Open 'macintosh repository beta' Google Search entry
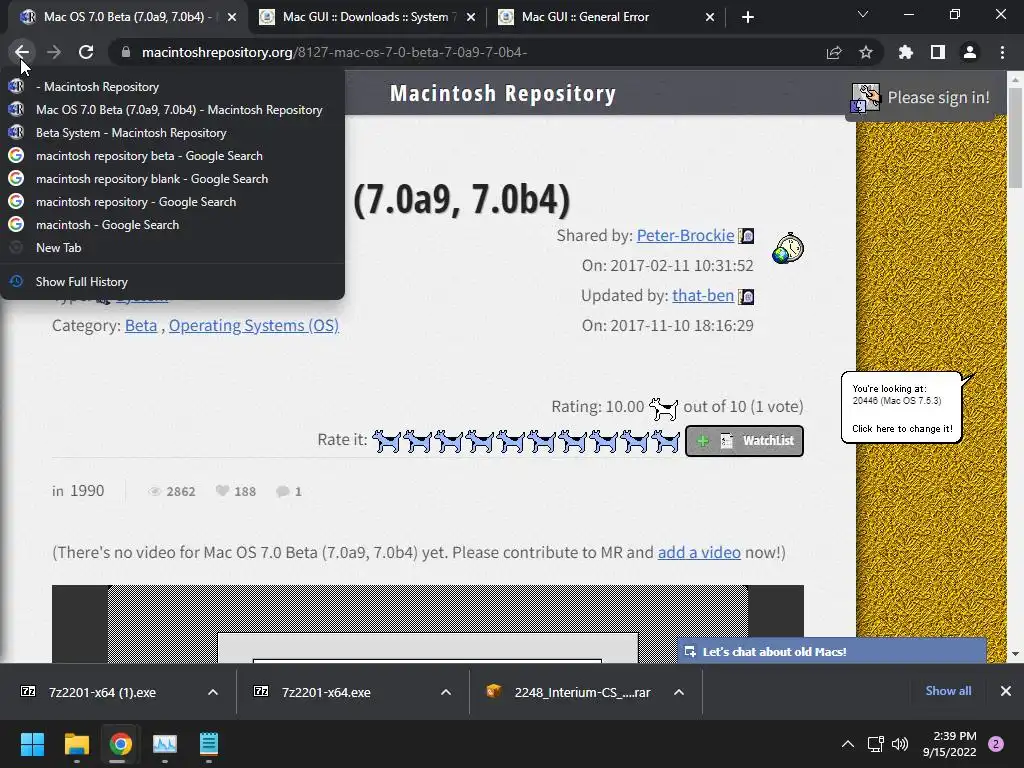The width and height of the screenshot is (1024, 768). [x=172, y=155]
